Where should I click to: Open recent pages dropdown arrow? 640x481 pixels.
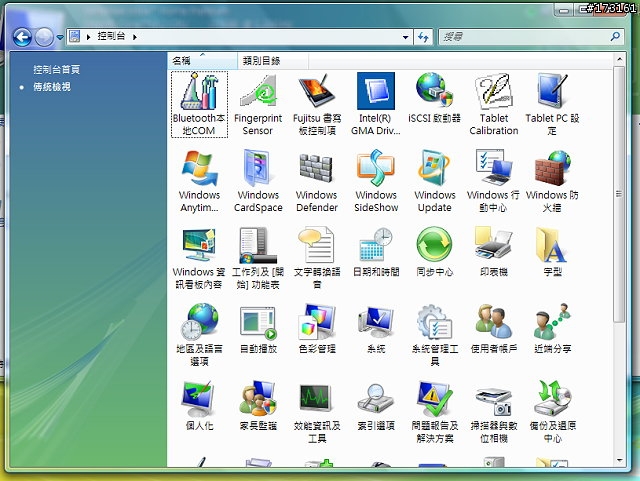coord(60,38)
